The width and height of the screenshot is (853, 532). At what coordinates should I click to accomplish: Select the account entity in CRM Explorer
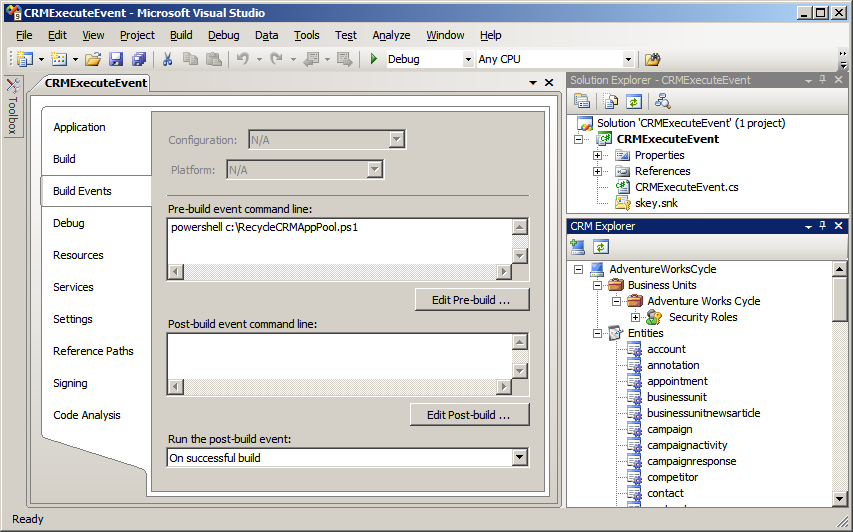click(x=666, y=349)
